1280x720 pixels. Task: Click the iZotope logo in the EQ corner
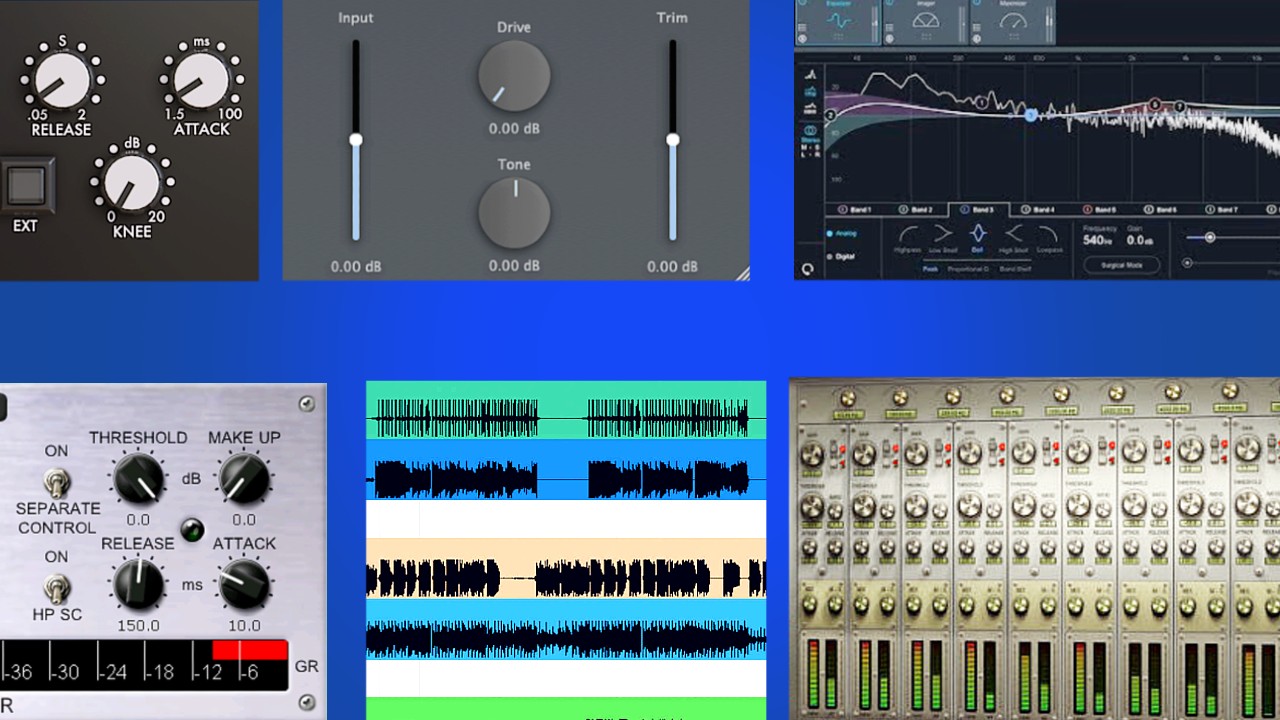click(x=806, y=268)
